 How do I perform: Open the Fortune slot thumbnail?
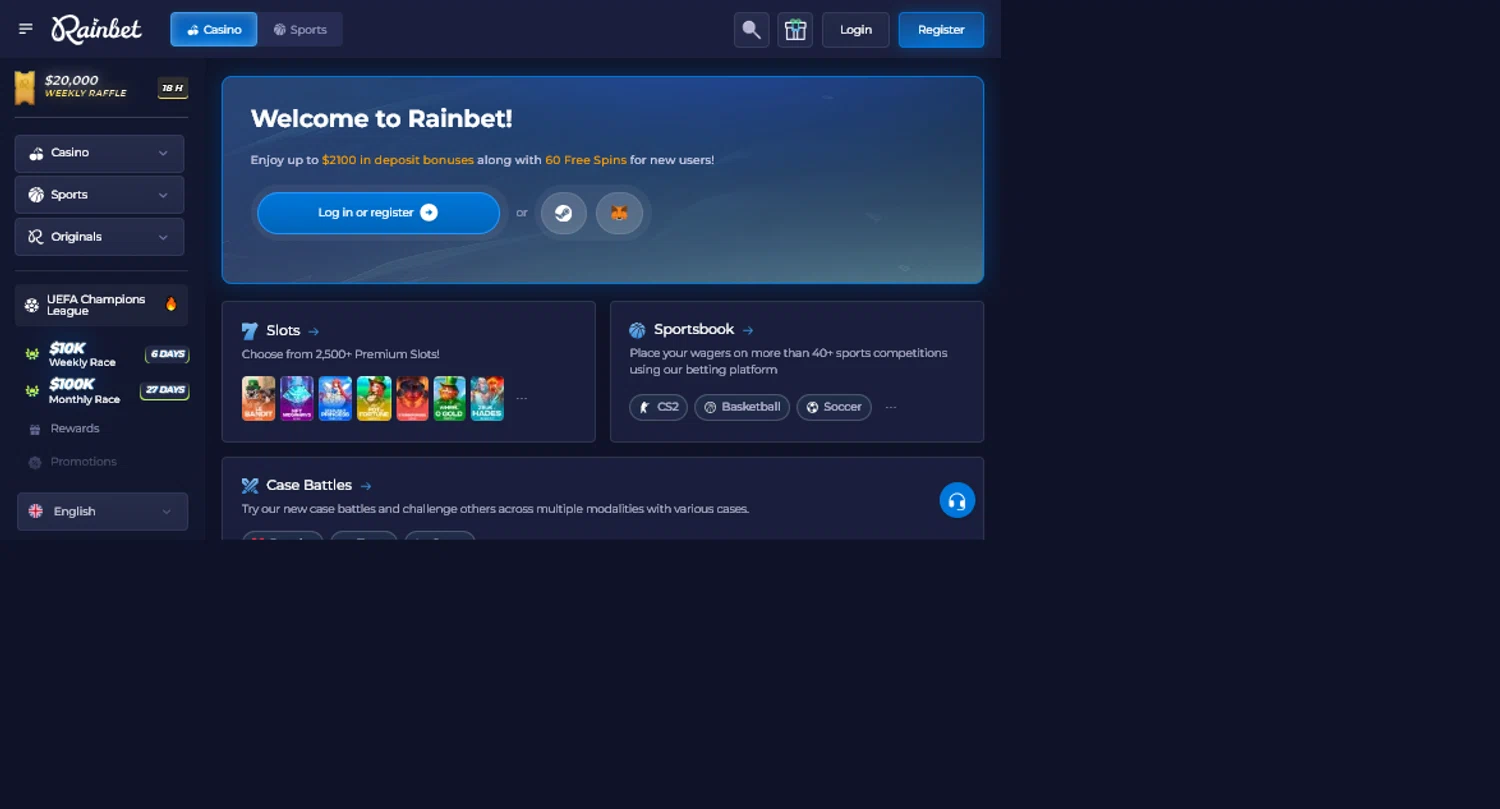tap(374, 398)
